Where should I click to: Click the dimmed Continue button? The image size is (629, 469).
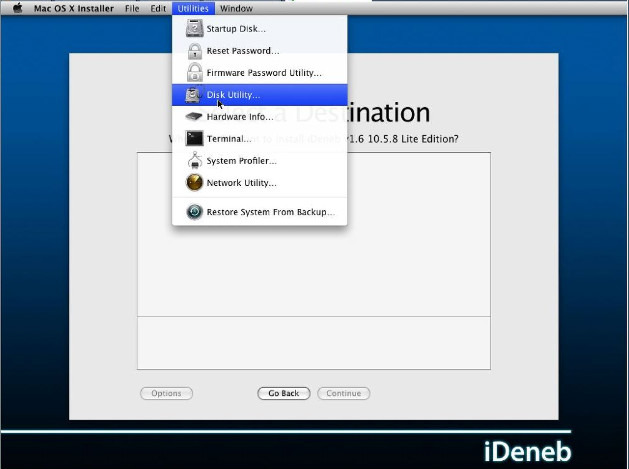point(343,393)
